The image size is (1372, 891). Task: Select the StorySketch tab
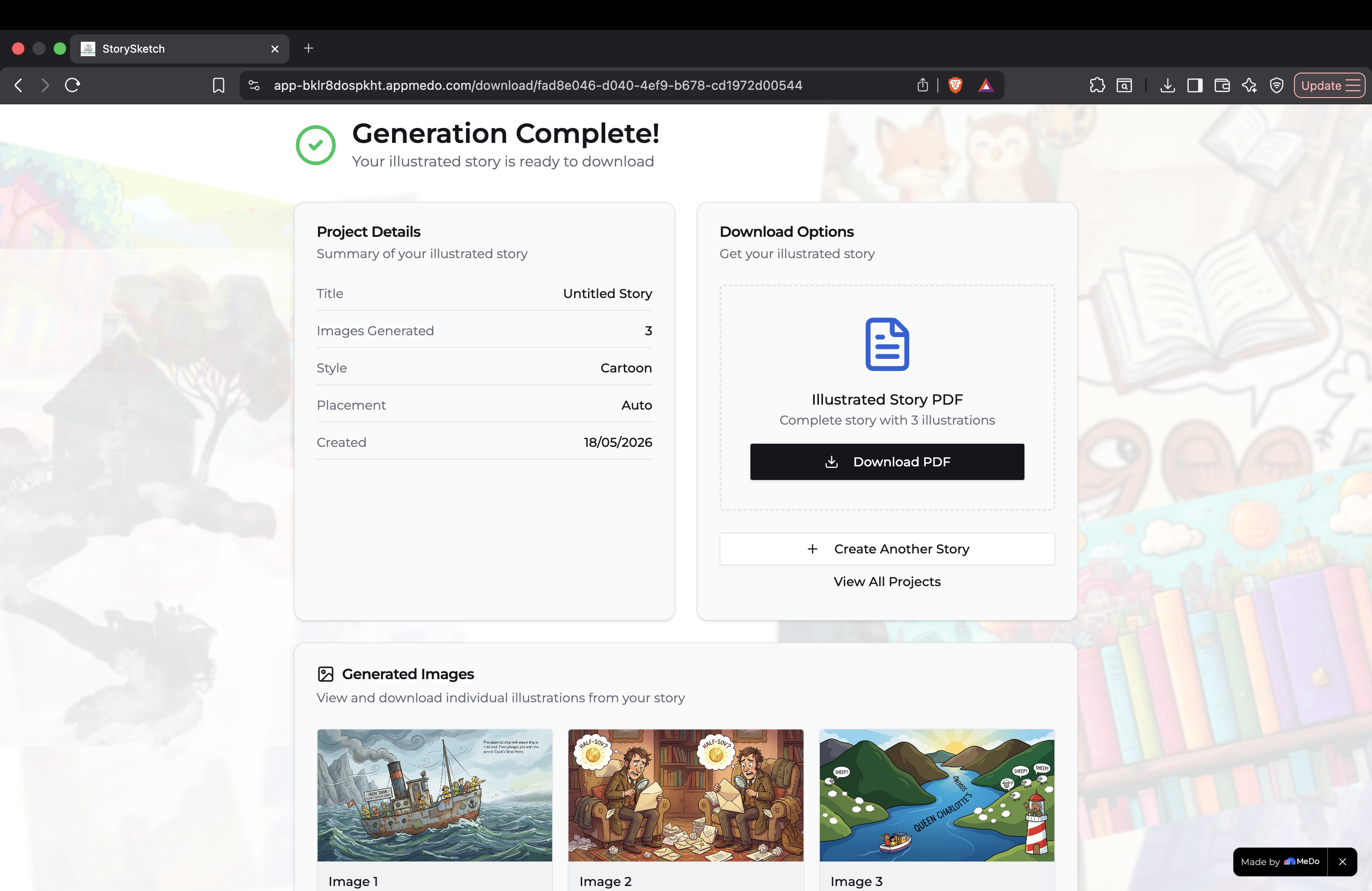[x=180, y=49]
